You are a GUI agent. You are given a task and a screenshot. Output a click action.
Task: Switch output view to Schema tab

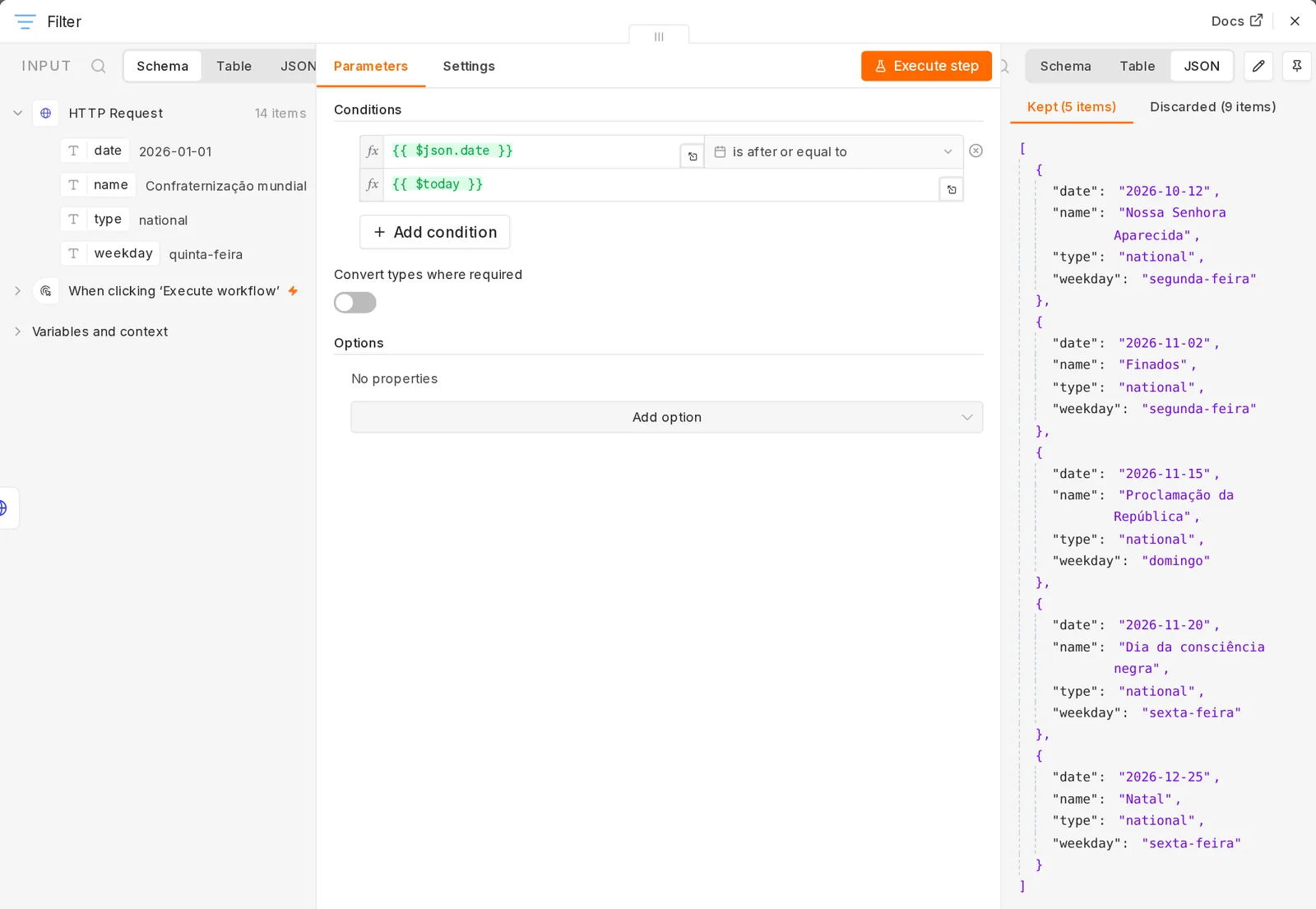pyautogui.click(x=1065, y=66)
